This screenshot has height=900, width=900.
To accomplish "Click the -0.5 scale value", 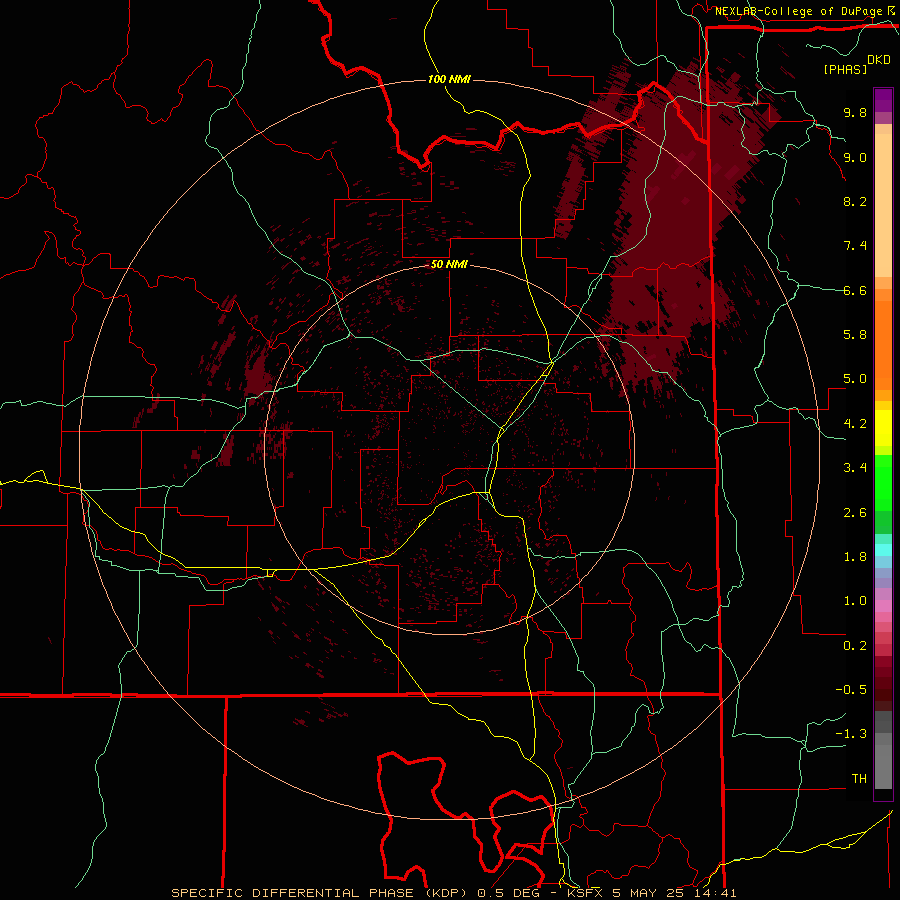I will coord(851,690).
